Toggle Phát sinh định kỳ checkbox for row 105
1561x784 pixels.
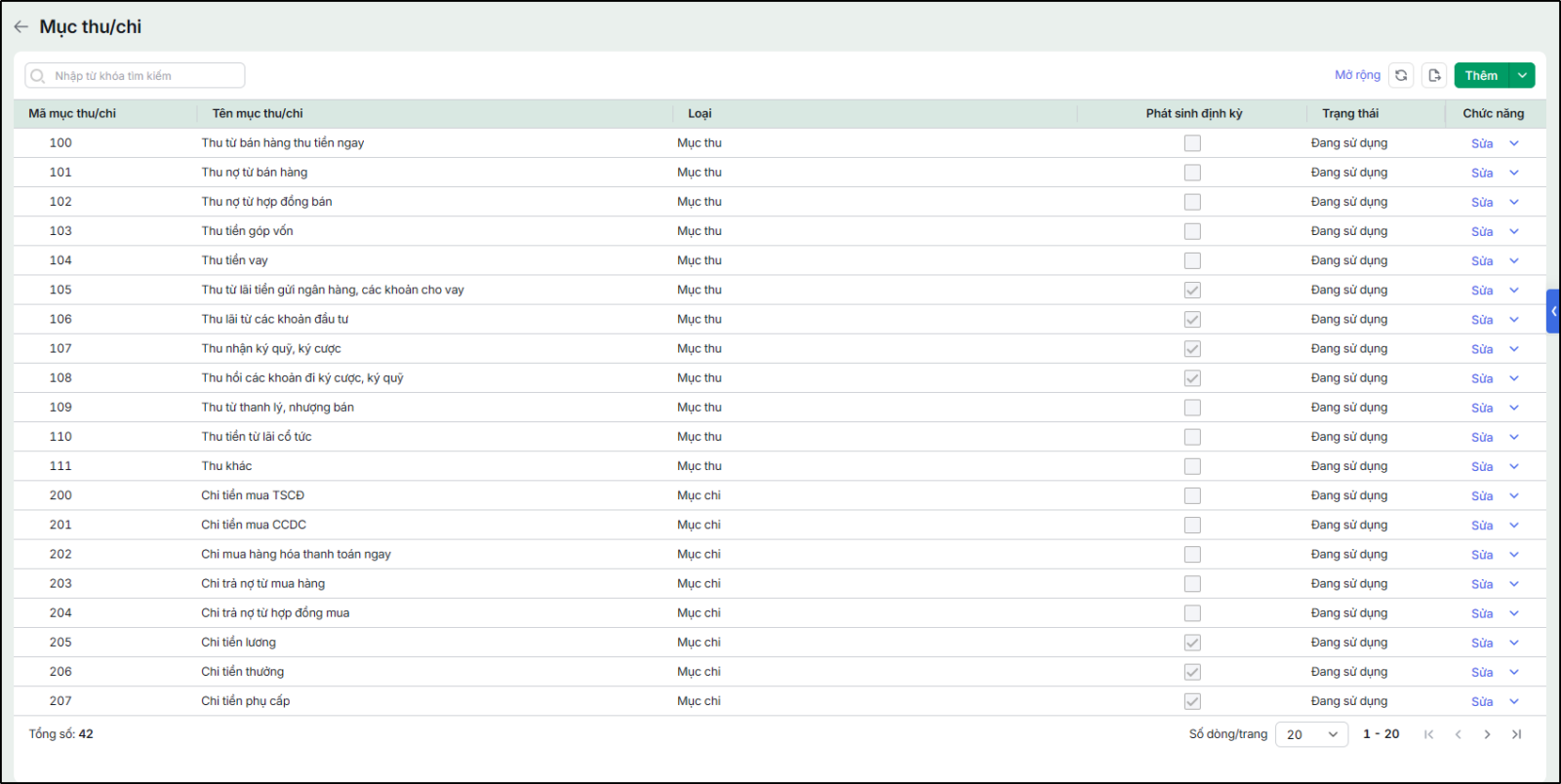point(1192,290)
